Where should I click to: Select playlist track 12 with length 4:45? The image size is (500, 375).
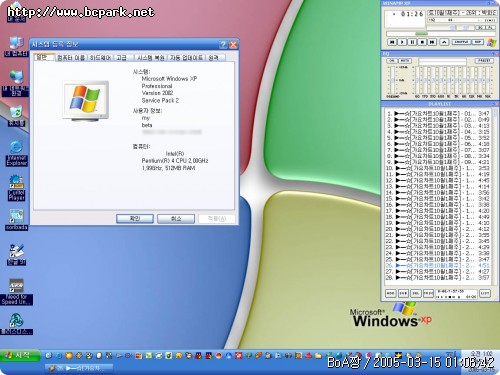click(438, 180)
